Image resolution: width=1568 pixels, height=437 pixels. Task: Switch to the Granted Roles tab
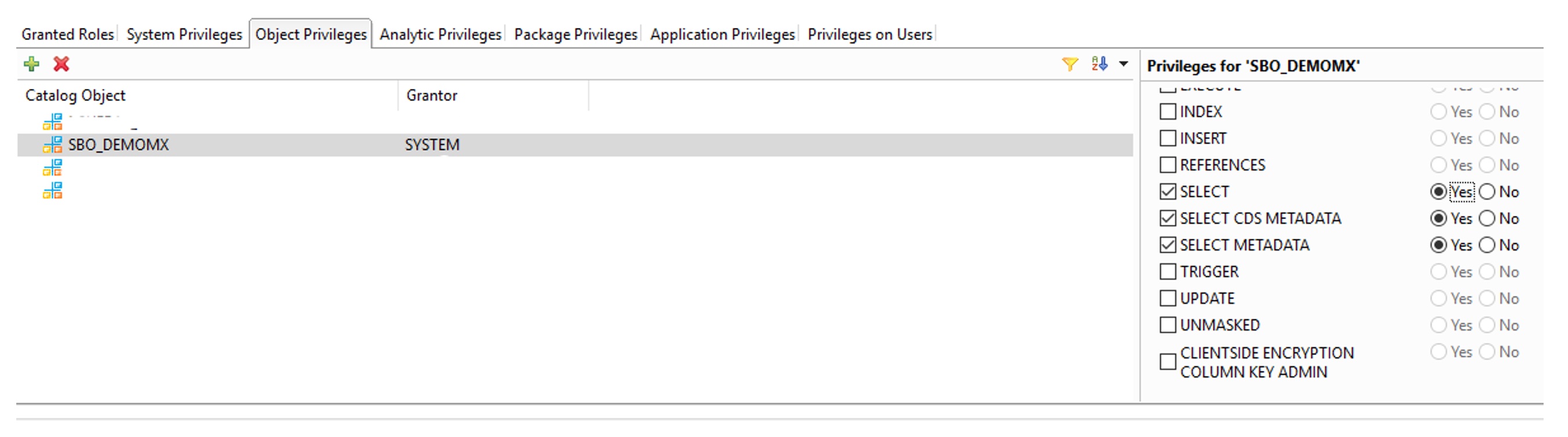[67, 35]
